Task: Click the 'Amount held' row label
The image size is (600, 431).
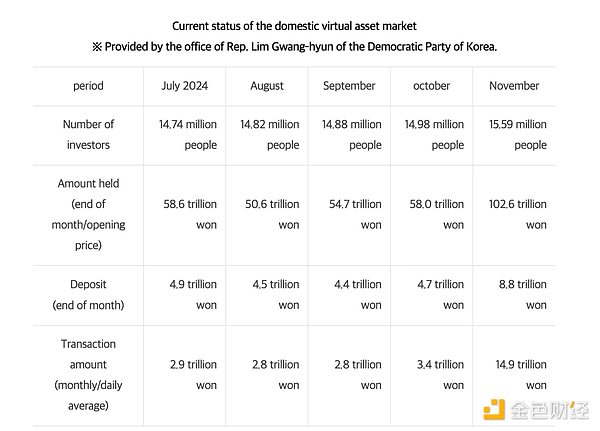Action: point(88,214)
